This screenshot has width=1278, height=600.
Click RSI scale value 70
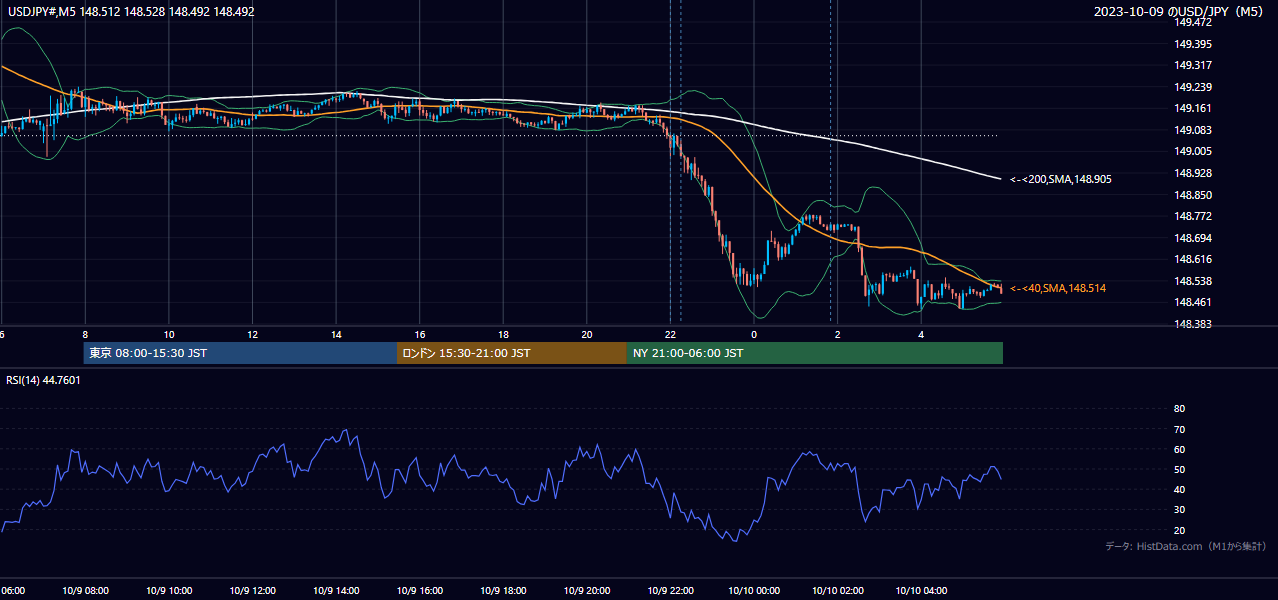(1179, 429)
